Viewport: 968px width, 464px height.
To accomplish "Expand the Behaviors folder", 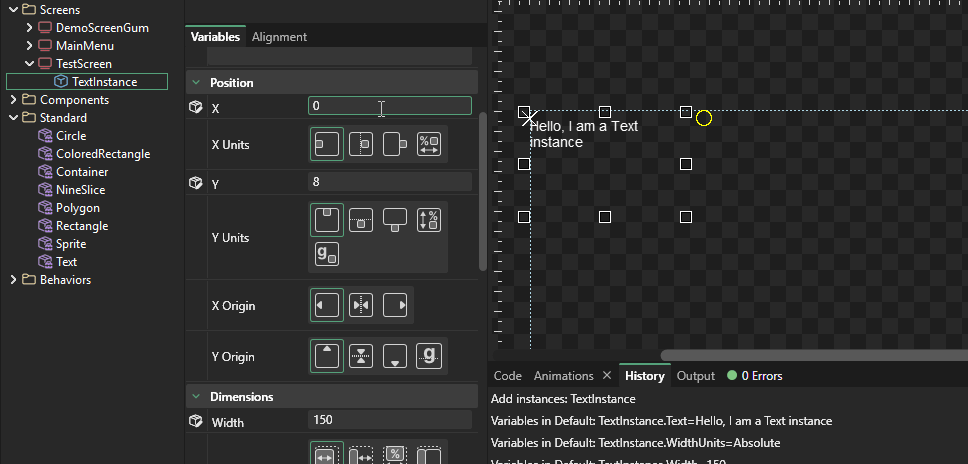I will (12, 280).
